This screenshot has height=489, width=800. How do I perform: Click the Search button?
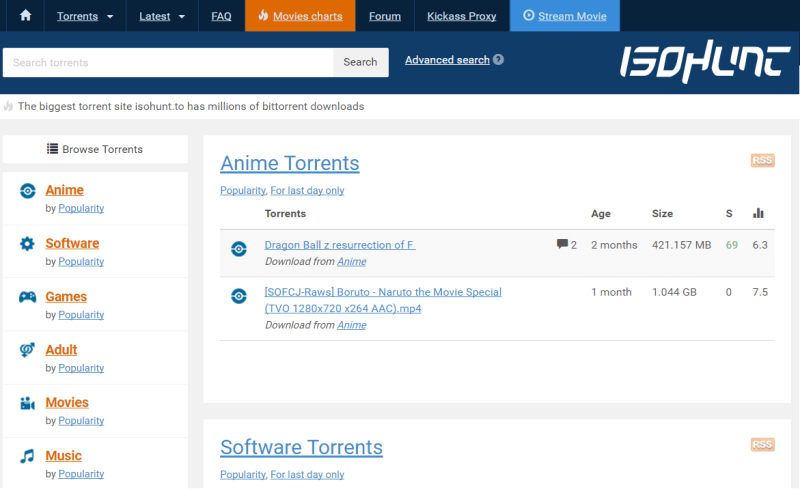(360, 62)
